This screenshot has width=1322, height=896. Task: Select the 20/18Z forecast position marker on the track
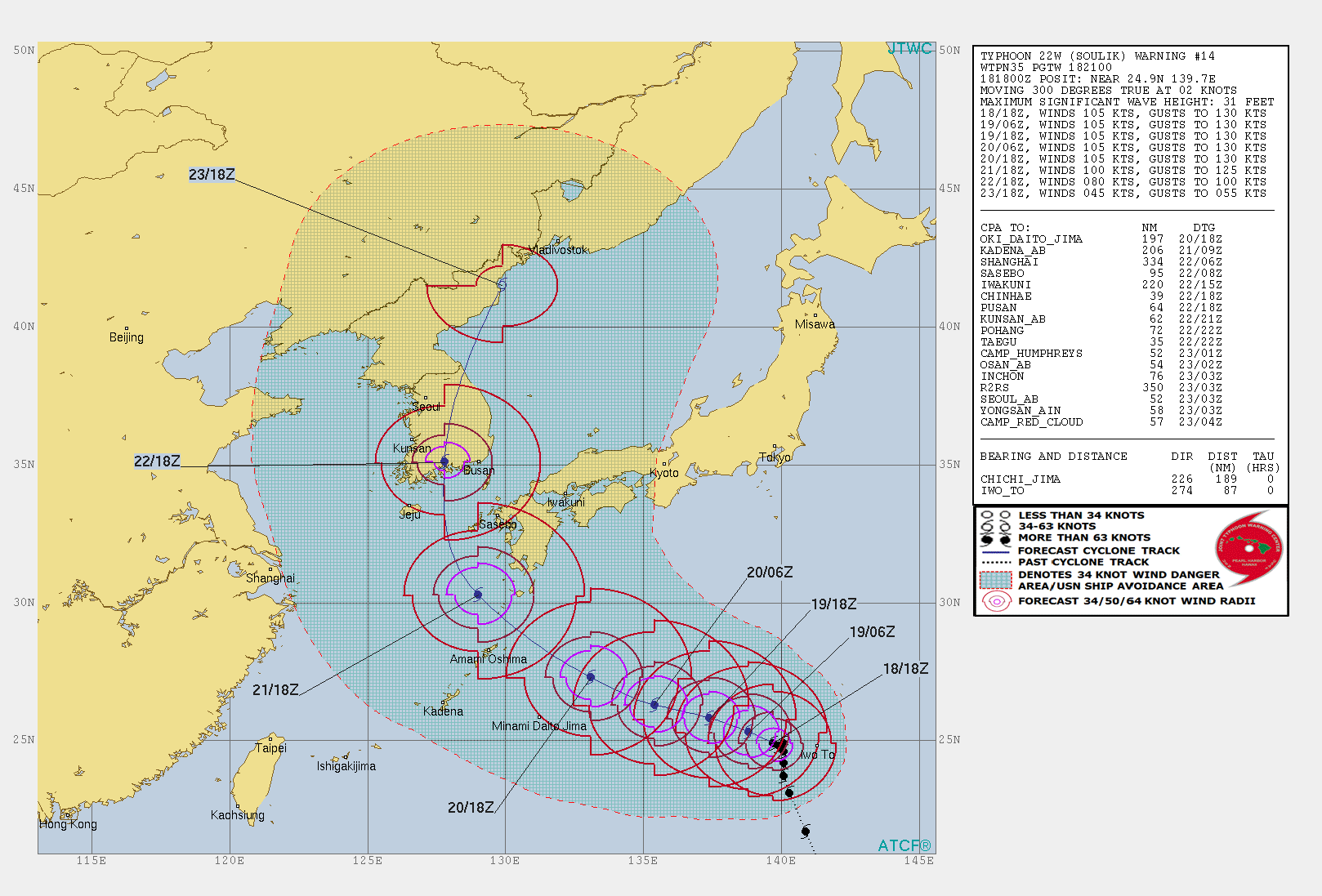(x=591, y=677)
